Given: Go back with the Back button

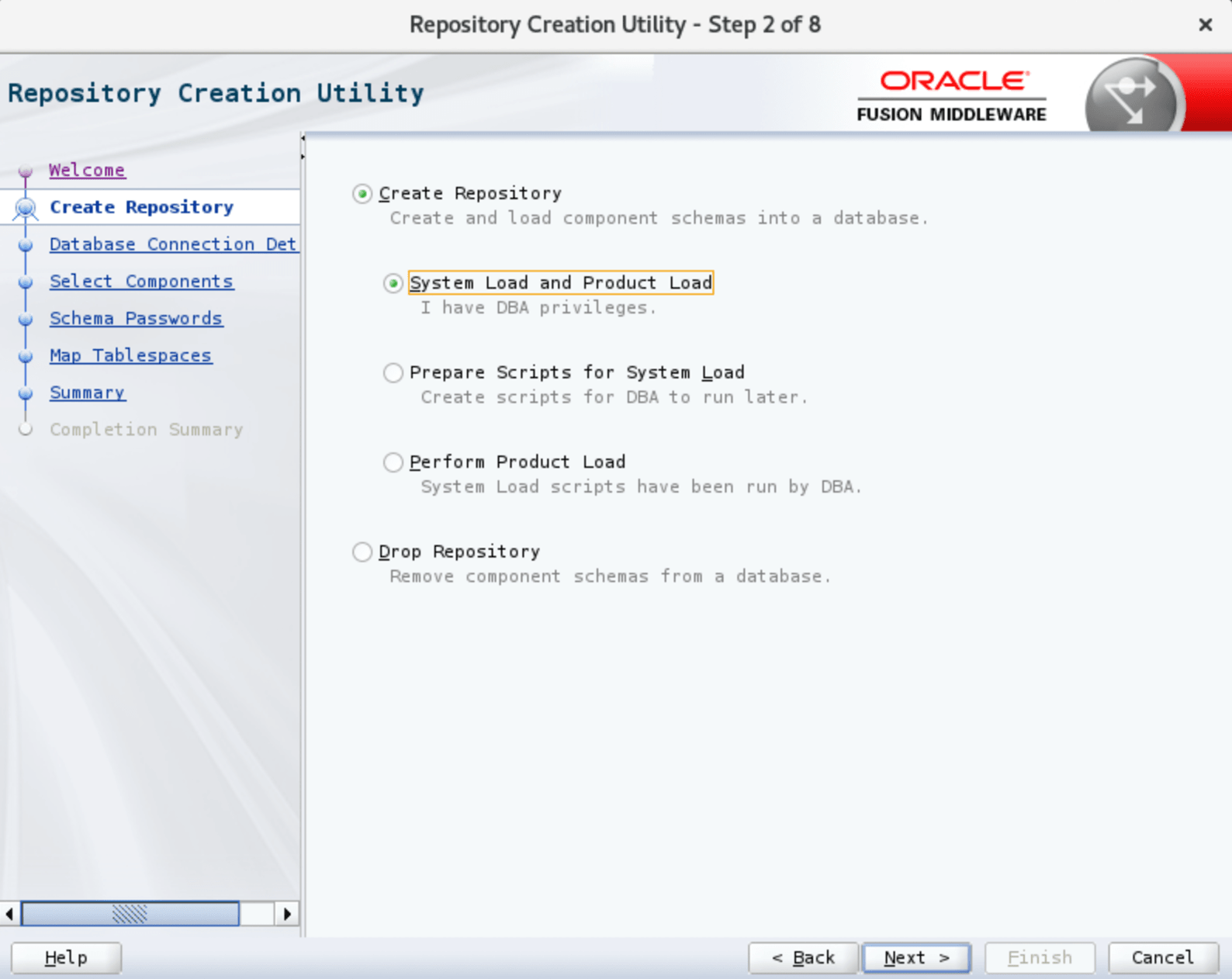Looking at the screenshot, I should tap(803, 958).
